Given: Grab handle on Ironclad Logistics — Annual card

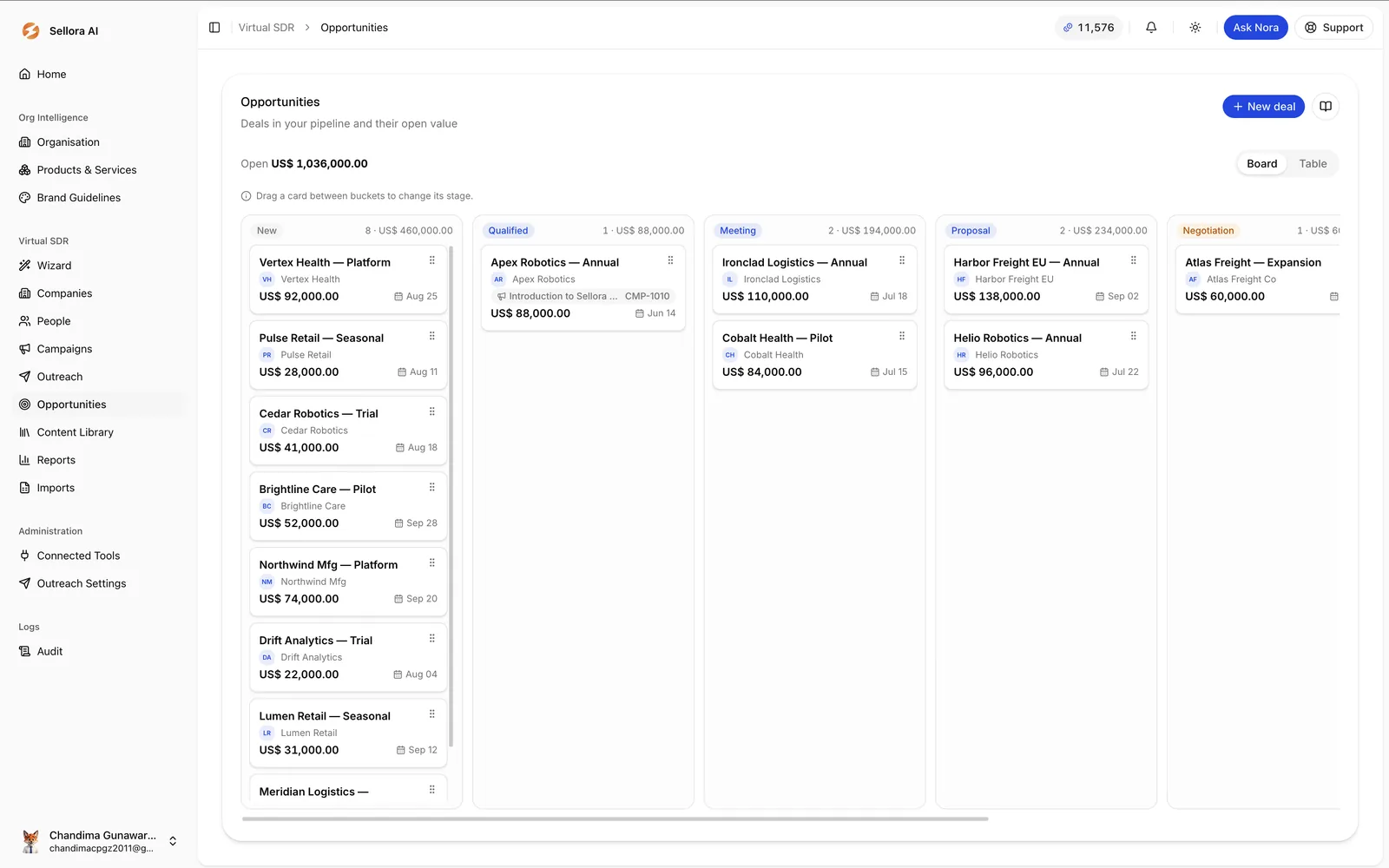Looking at the screenshot, I should click(x=902, y=260).
